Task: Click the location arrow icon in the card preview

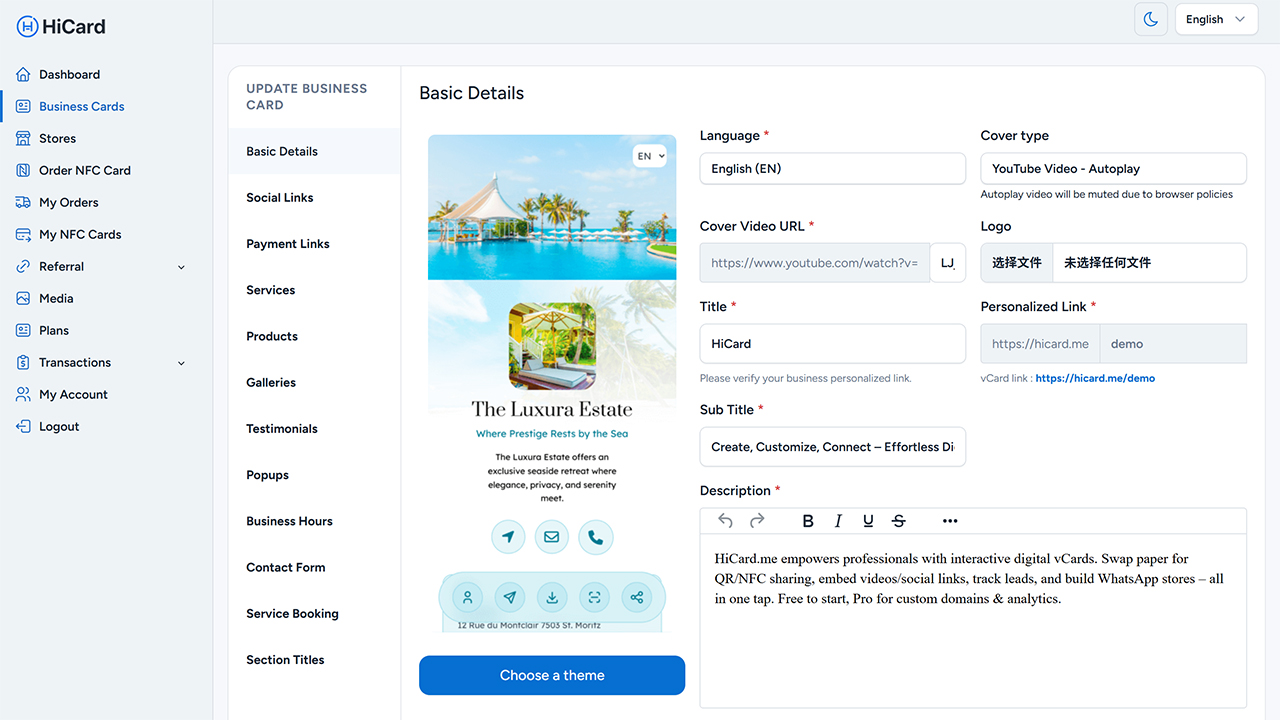Action: (508, 537)
